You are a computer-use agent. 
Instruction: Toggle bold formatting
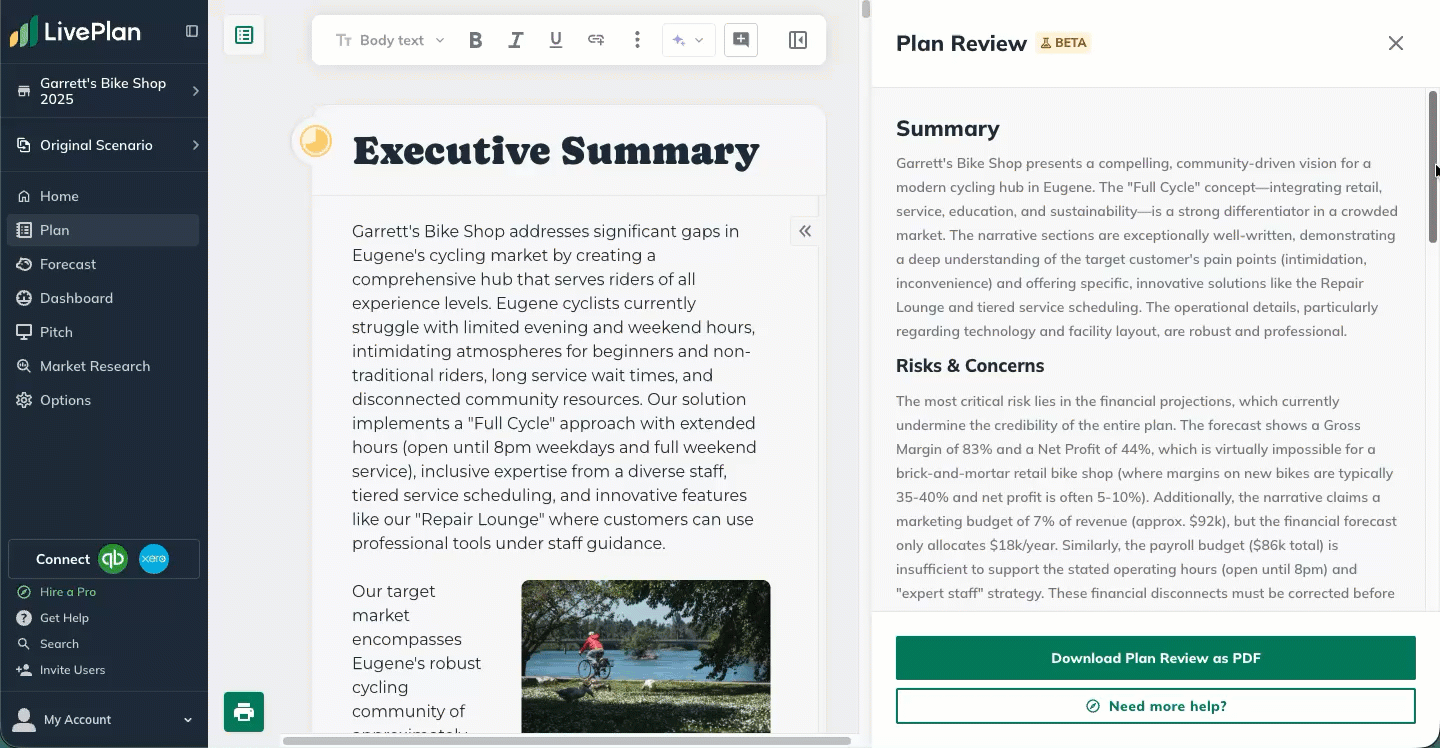475,40
